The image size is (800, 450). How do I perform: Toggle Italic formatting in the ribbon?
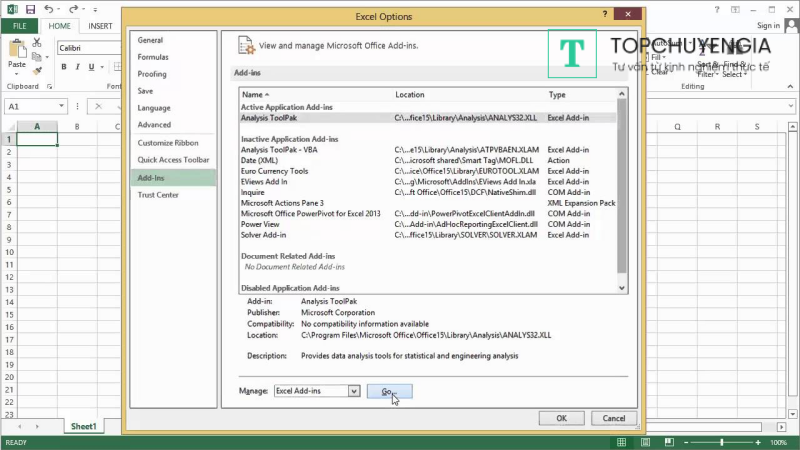tap(77, 67)
